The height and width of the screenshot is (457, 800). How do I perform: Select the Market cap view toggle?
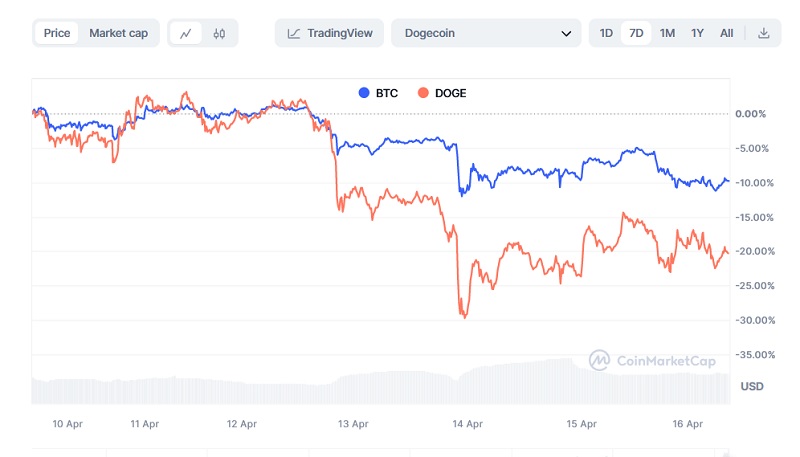(118, 33)
